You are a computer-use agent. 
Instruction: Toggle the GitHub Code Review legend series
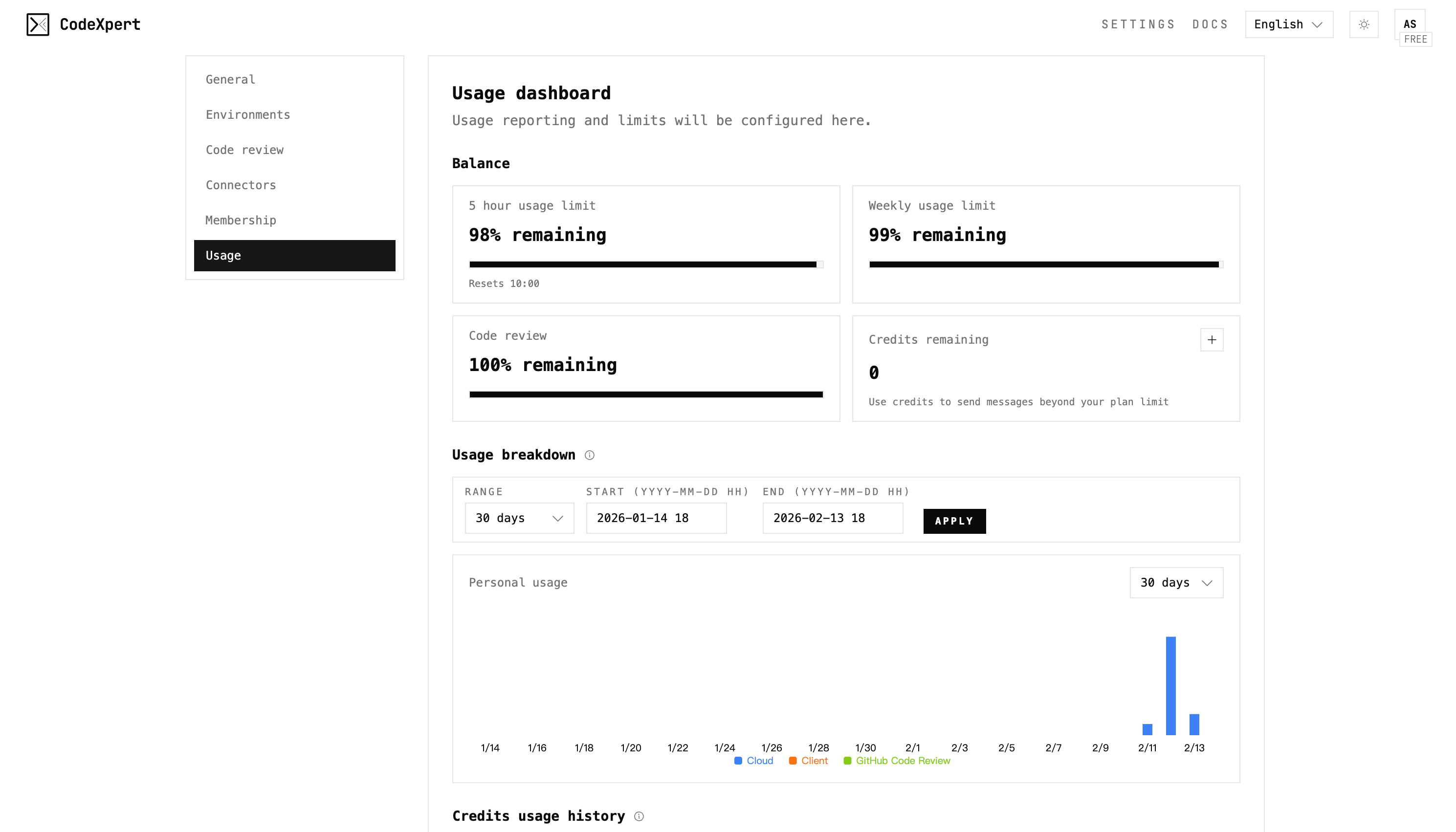(897, 761)
